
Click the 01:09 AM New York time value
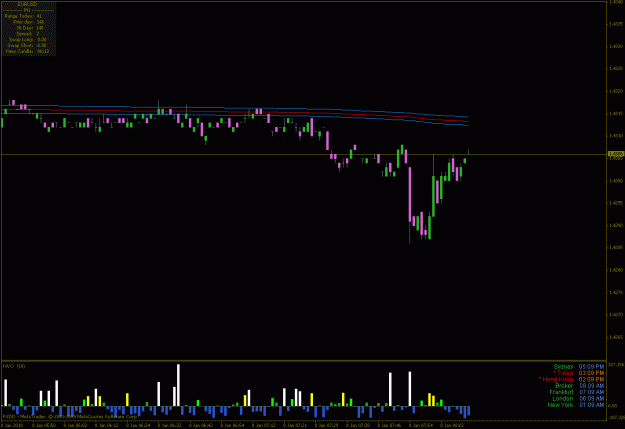[591, 405]
